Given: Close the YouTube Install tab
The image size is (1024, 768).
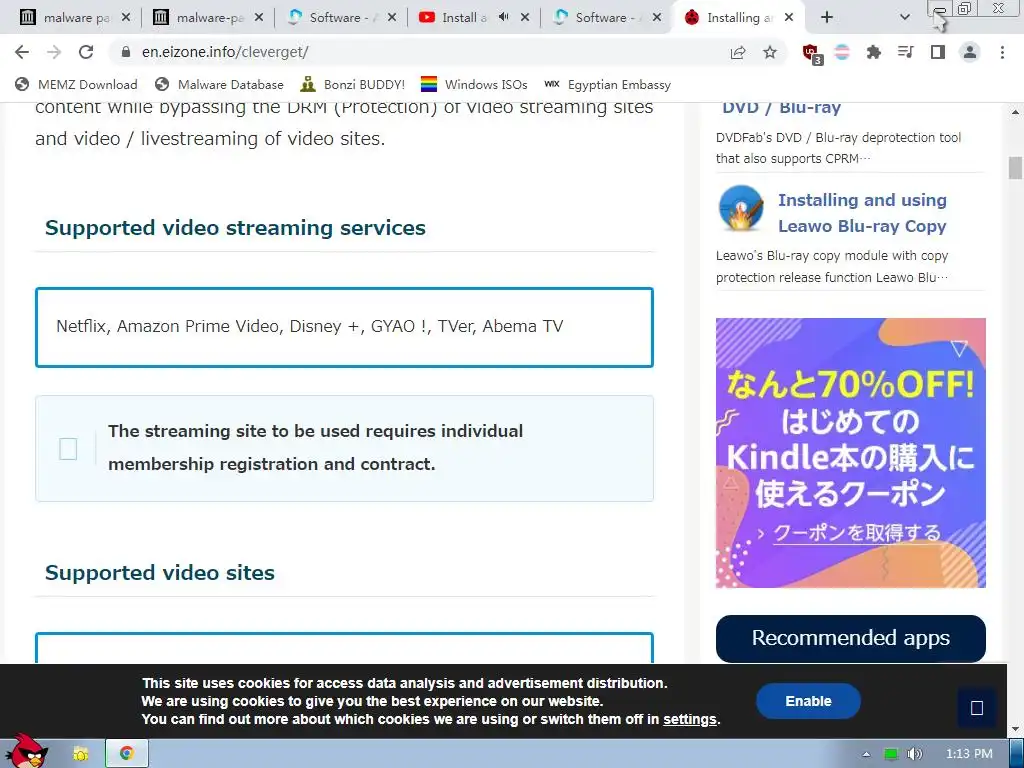Looking at the screenshot, I should coord(525,18).
